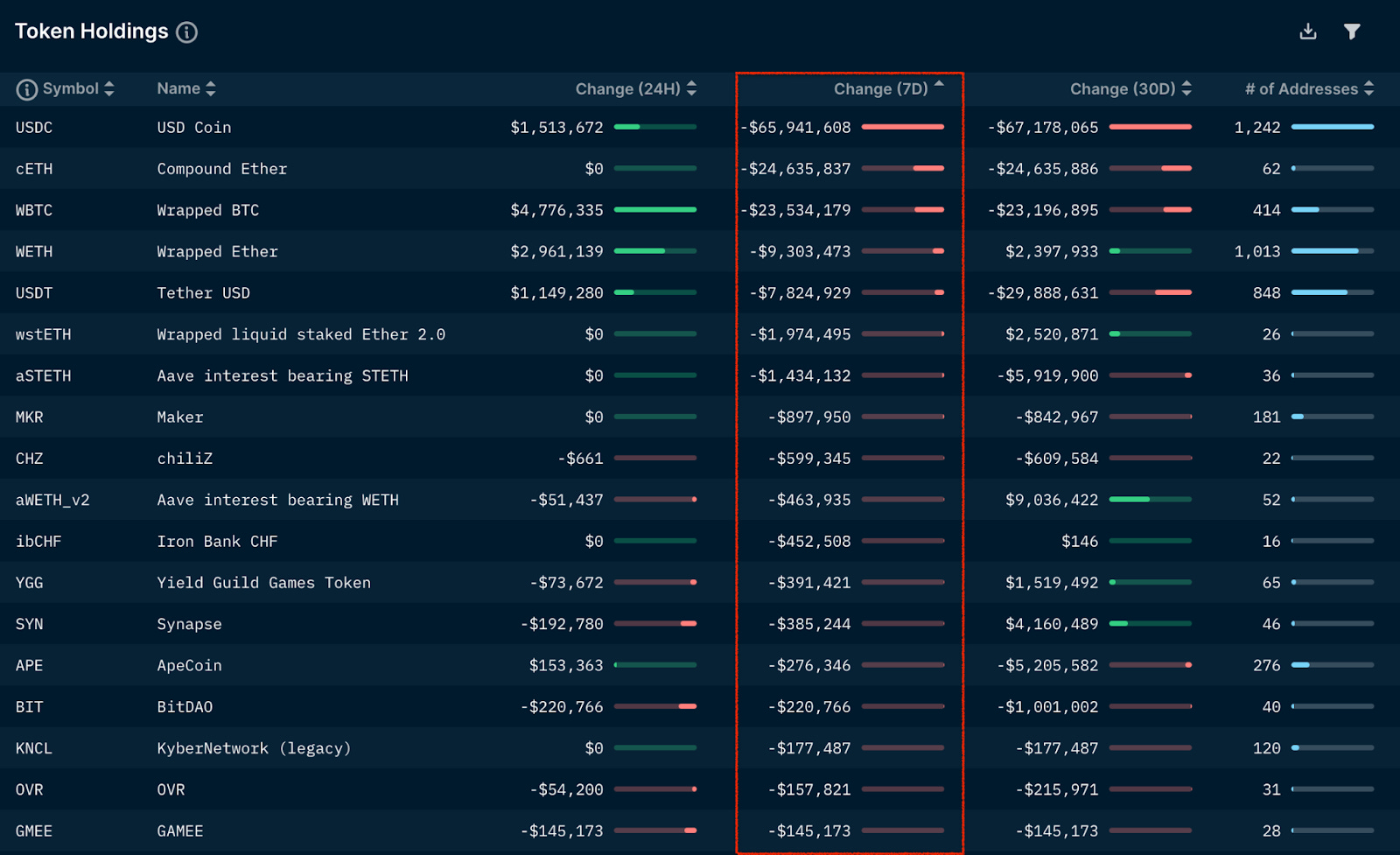
Task: Select the USDT symbol cell
Action: click(x=34, y=293)
